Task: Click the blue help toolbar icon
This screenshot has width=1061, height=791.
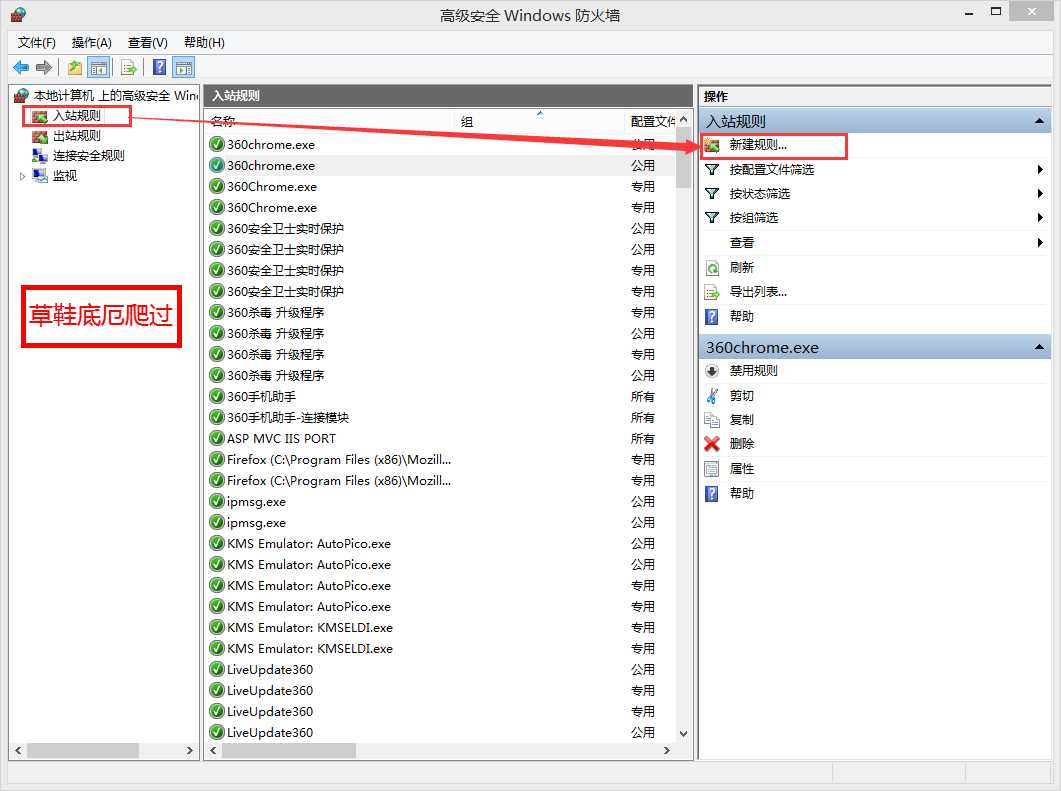Action: point(160,67)
